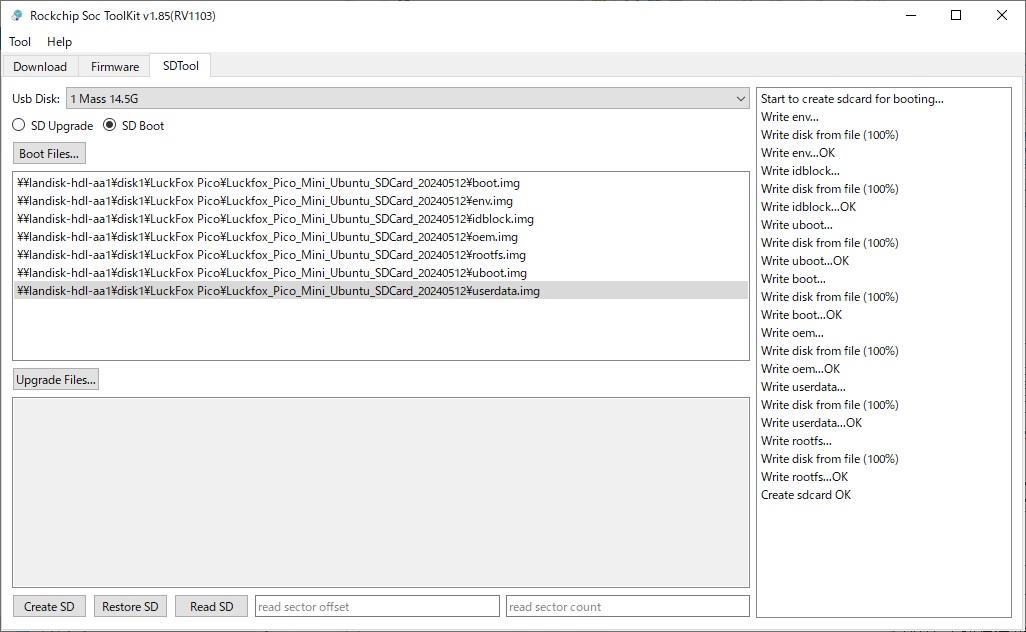Expand the Usb Disk dropdown
1026x632 pixels.
pos(407,99)
